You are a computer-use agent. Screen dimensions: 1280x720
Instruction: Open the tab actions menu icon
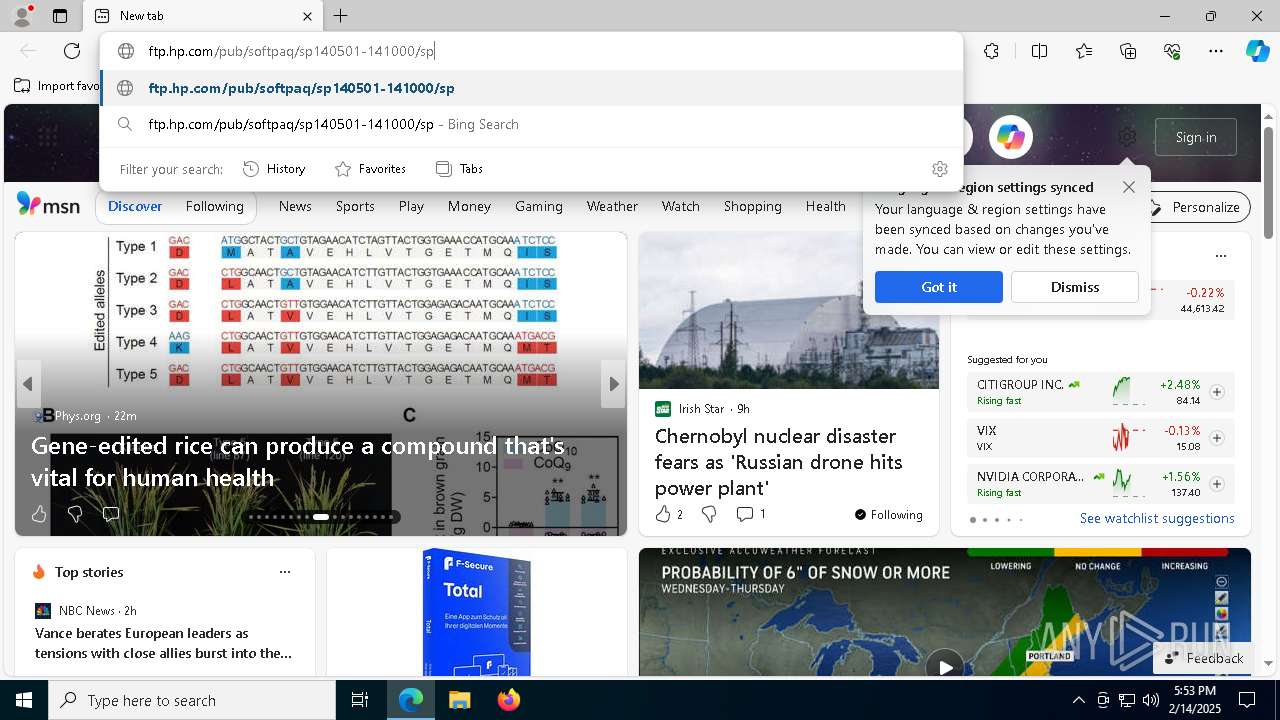tap(60, 16)
